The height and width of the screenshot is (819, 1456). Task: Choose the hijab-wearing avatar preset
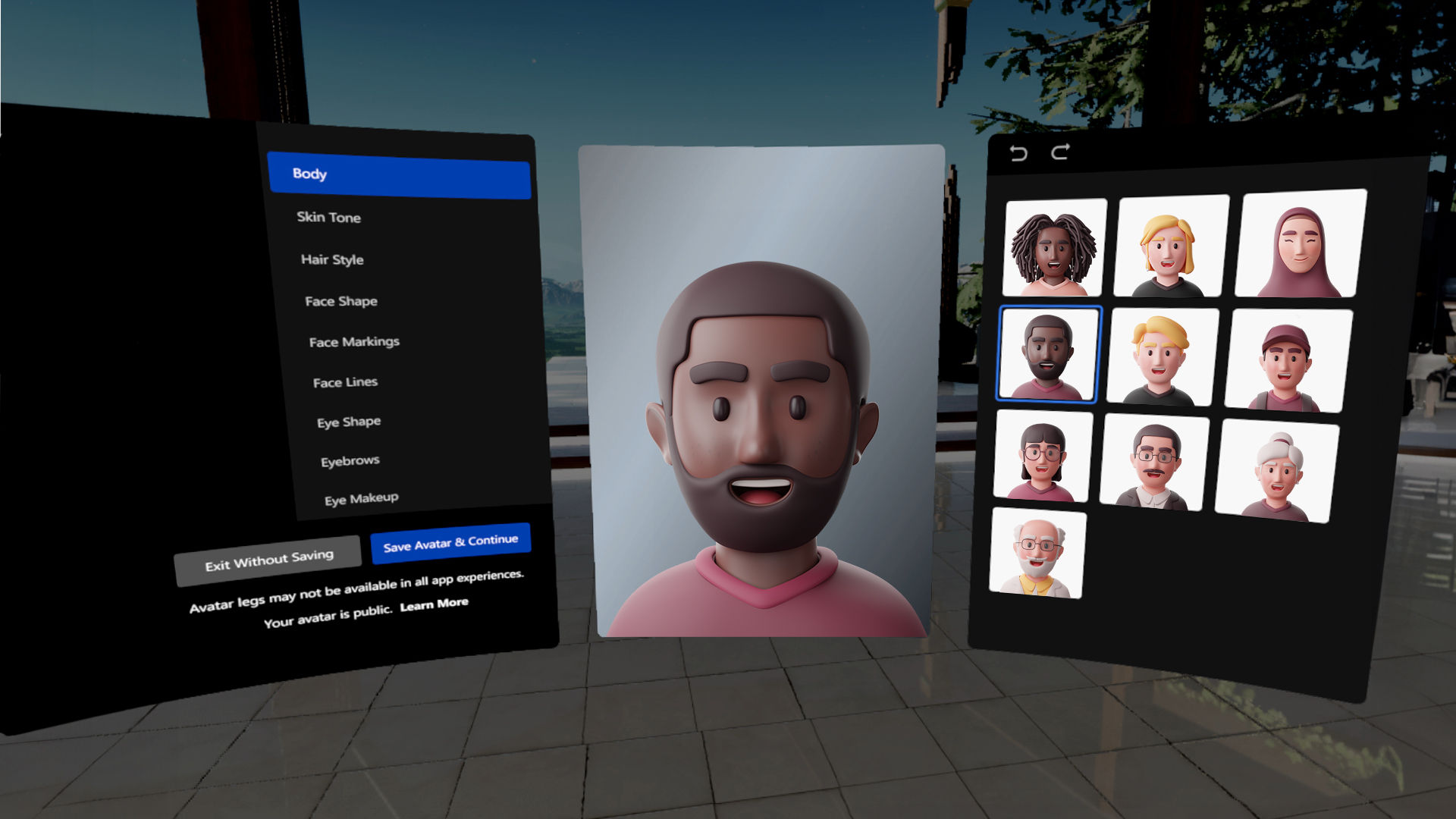[1296, 243]
